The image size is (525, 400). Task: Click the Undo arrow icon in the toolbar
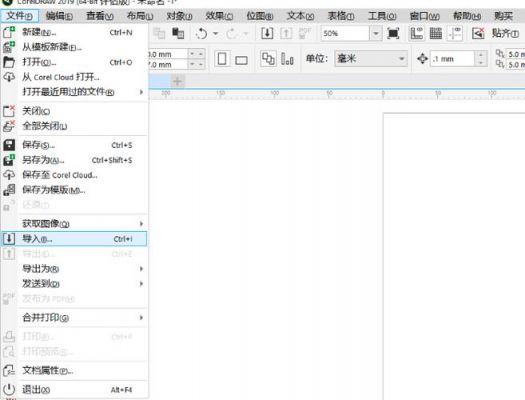point(202,33)
